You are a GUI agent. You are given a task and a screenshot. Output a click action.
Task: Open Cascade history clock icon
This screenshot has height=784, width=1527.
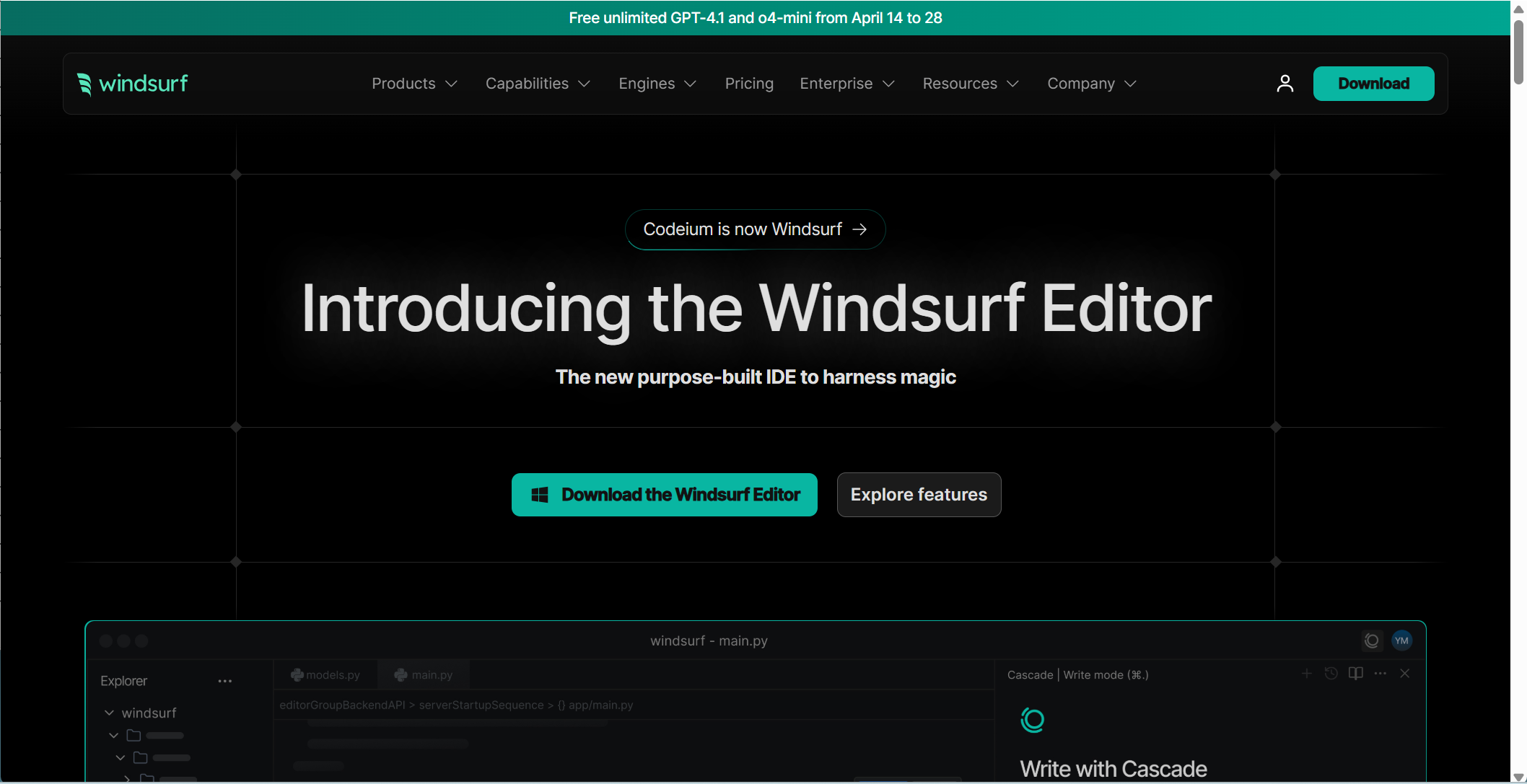[1331, 674]
